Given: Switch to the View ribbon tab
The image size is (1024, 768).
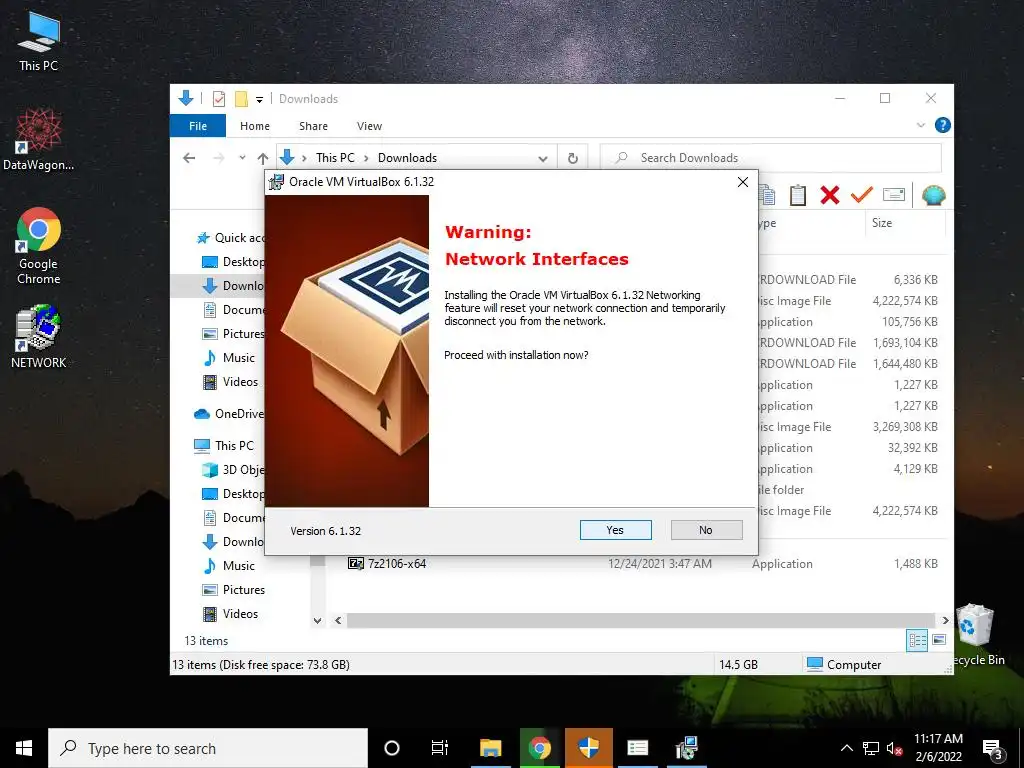Looking at the screenshot, I should pyautogui.click(x=369, y=126).
